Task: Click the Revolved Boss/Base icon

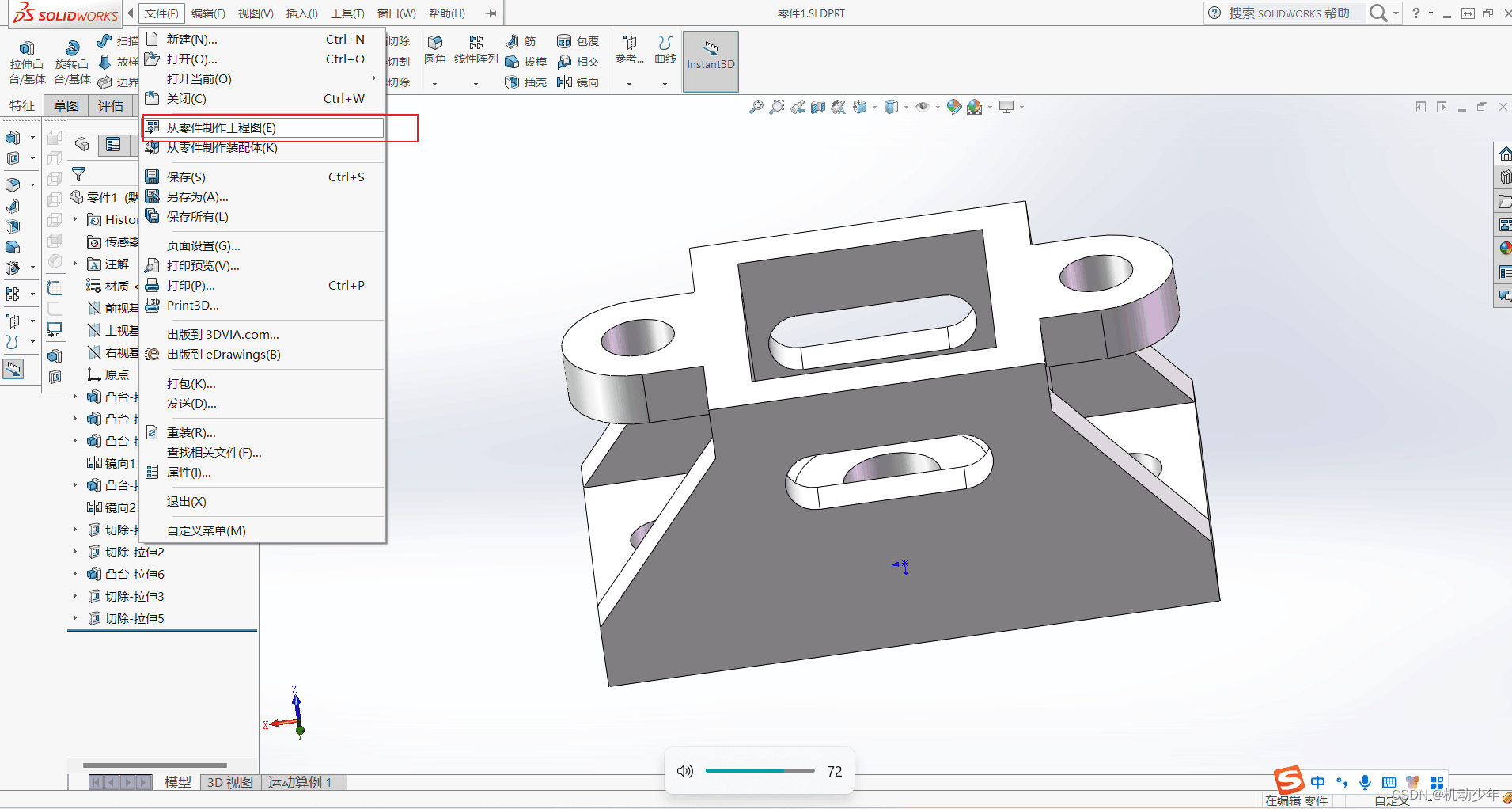Action: pyautogui.click(x=72, y=48)
